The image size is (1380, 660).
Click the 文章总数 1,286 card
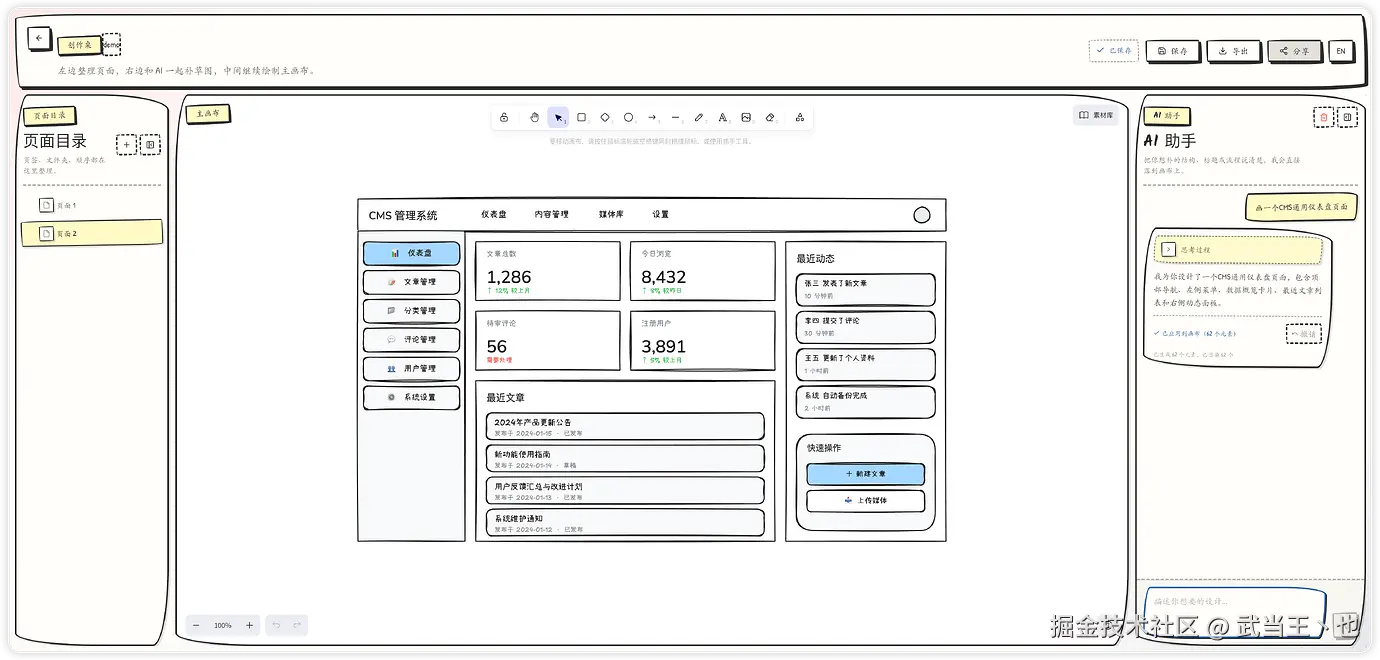coord(548,271)
